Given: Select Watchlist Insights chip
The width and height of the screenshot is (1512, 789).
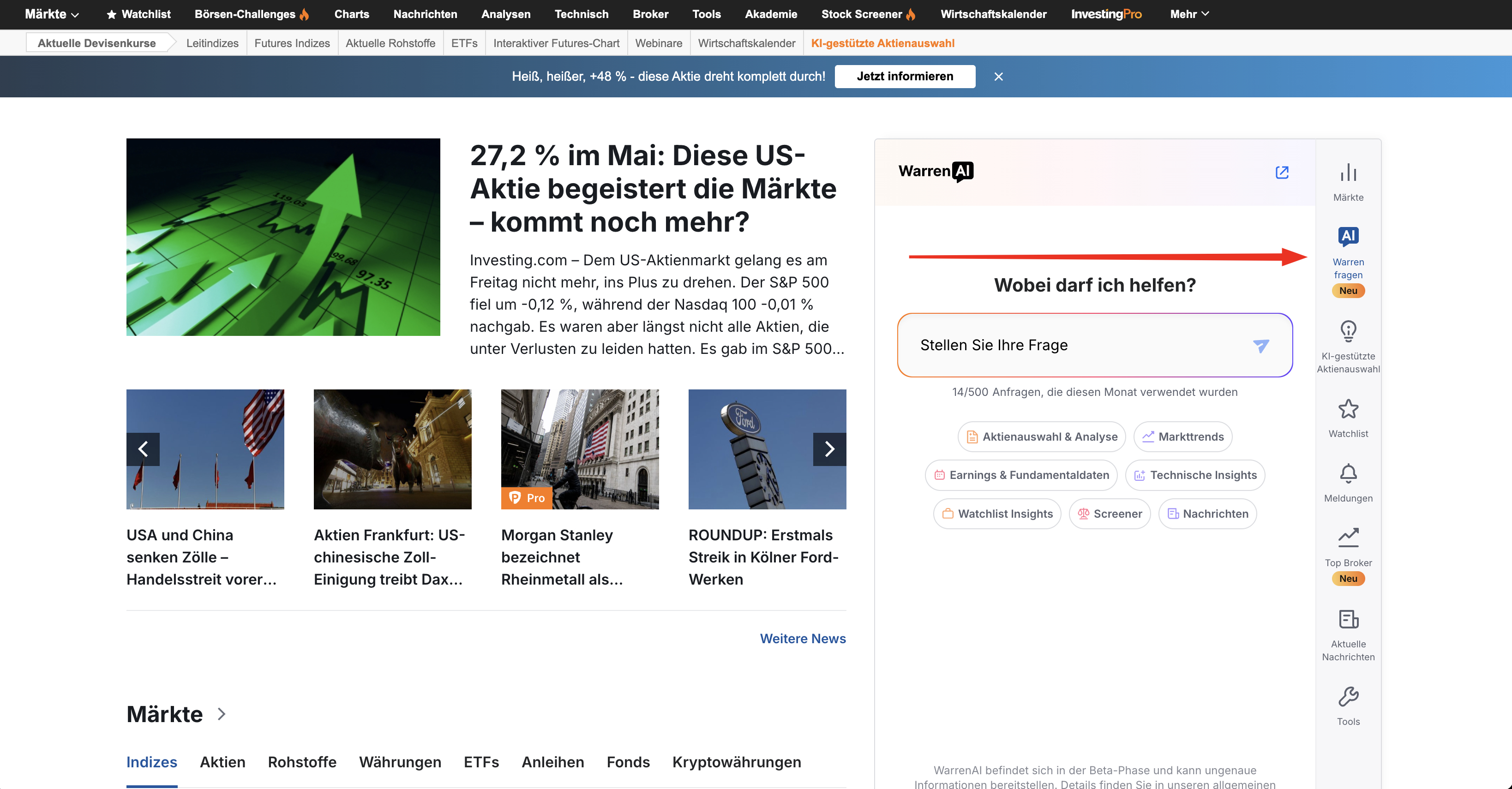Looking at the screenshot, I should click(996, 514).
